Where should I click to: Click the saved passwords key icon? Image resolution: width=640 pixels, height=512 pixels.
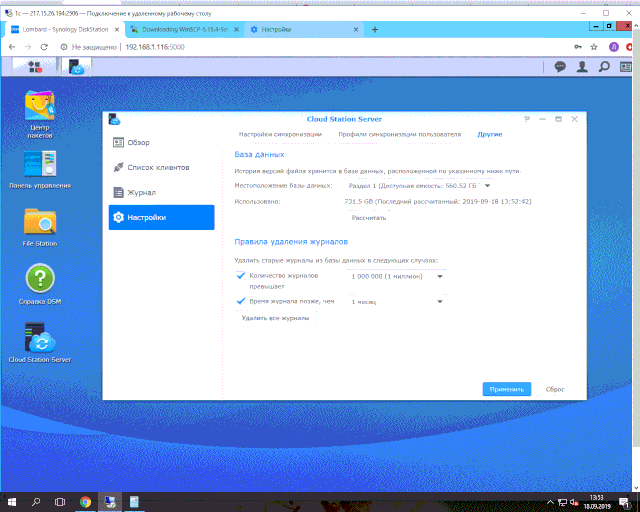pyautogui.click(x=578, y=47)
